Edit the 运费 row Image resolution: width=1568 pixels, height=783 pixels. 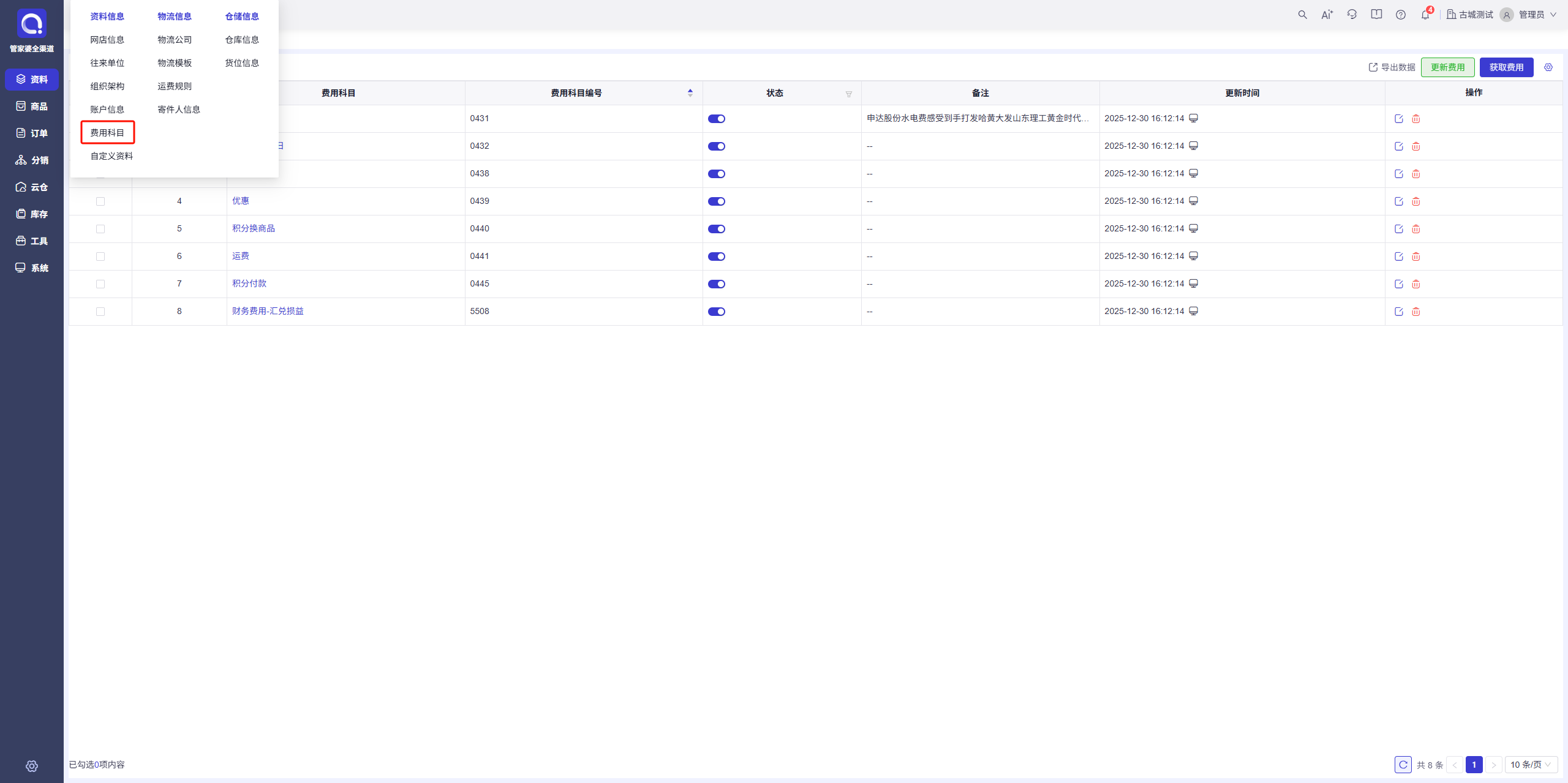tap(1399, 257)
